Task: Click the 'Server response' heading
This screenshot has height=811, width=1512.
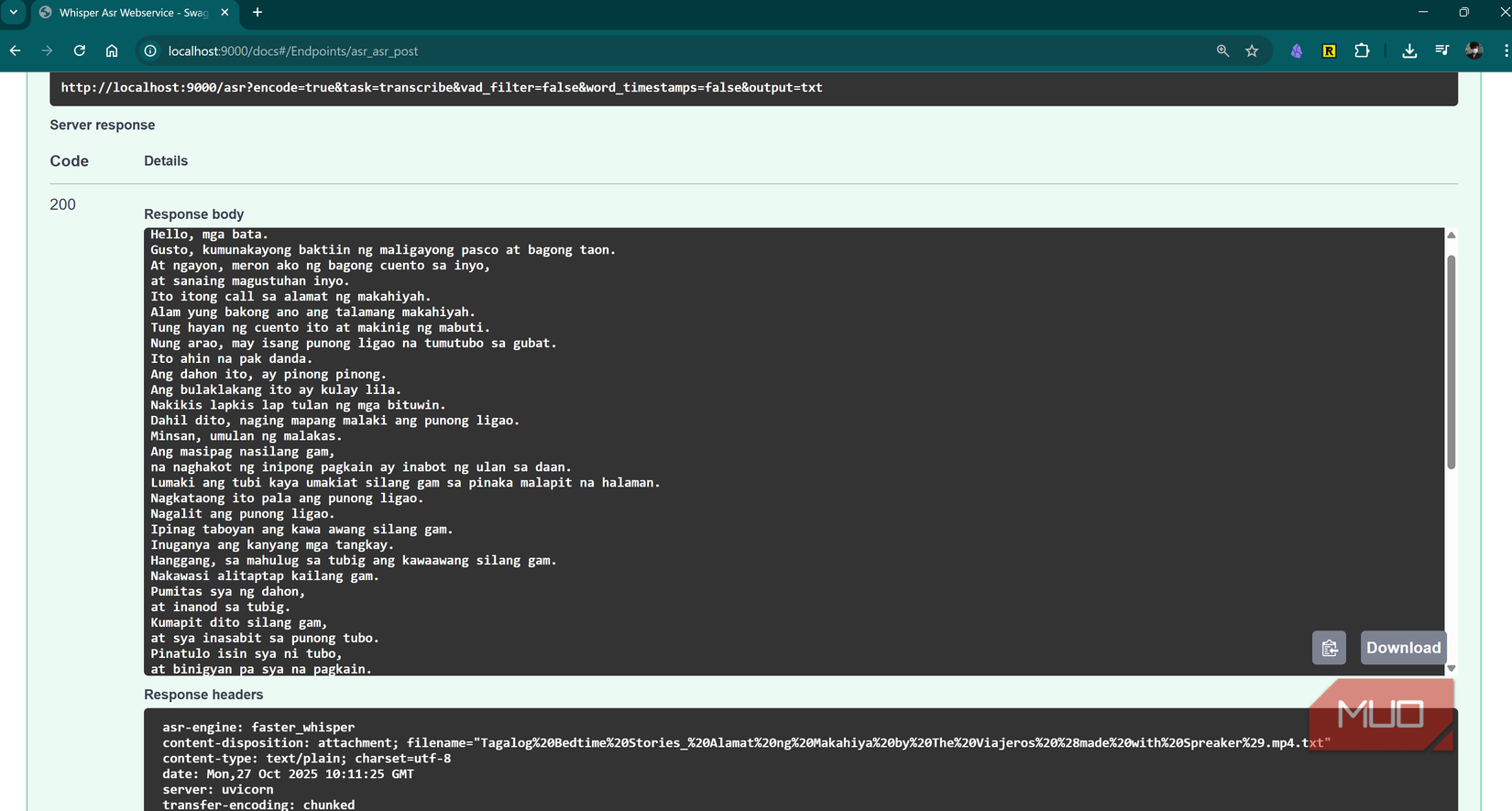Action: 103,126
